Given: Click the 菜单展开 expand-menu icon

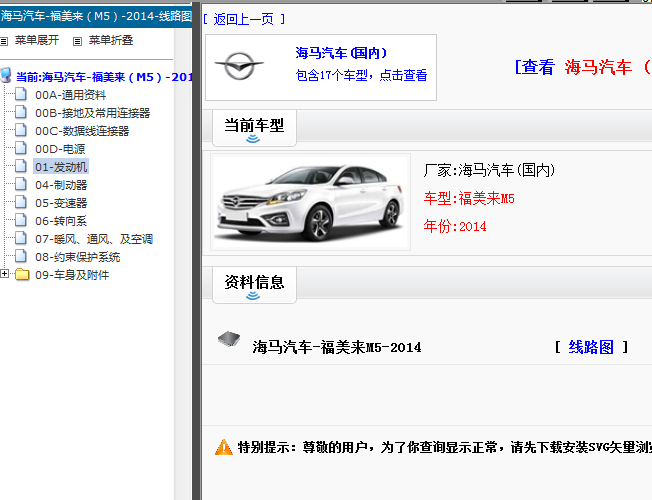Looking at the screenshot, I should point(4,41).
